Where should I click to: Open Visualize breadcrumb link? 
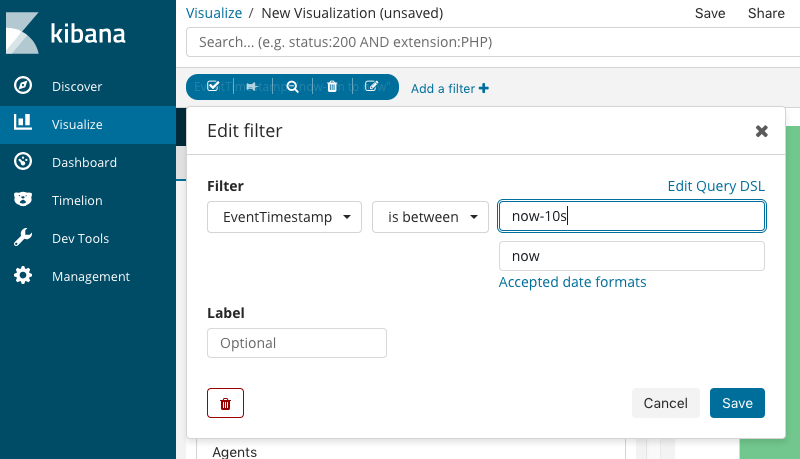[214, 13]
